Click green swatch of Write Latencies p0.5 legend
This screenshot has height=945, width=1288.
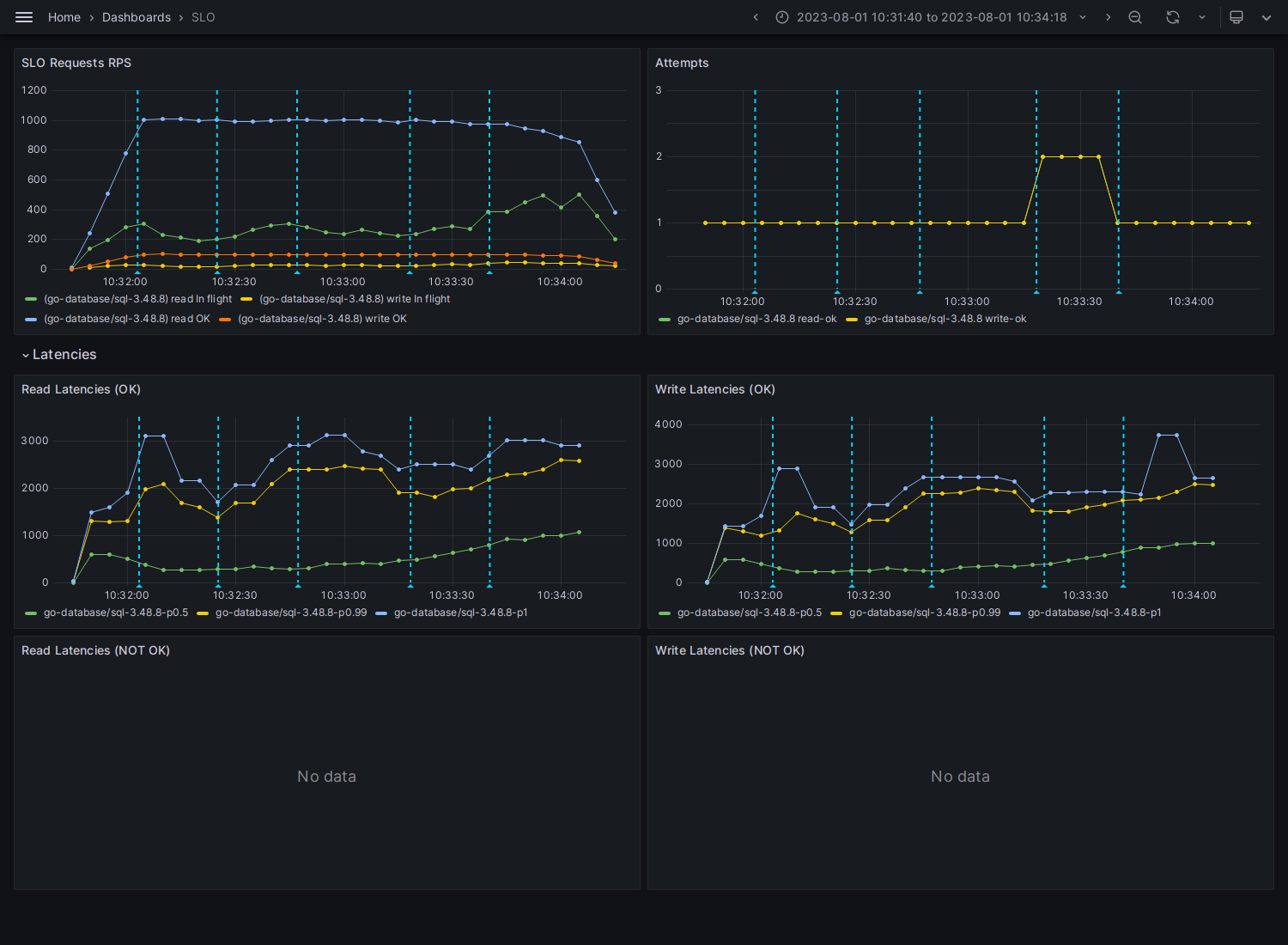pyautogui.click(x=665, y=613)
